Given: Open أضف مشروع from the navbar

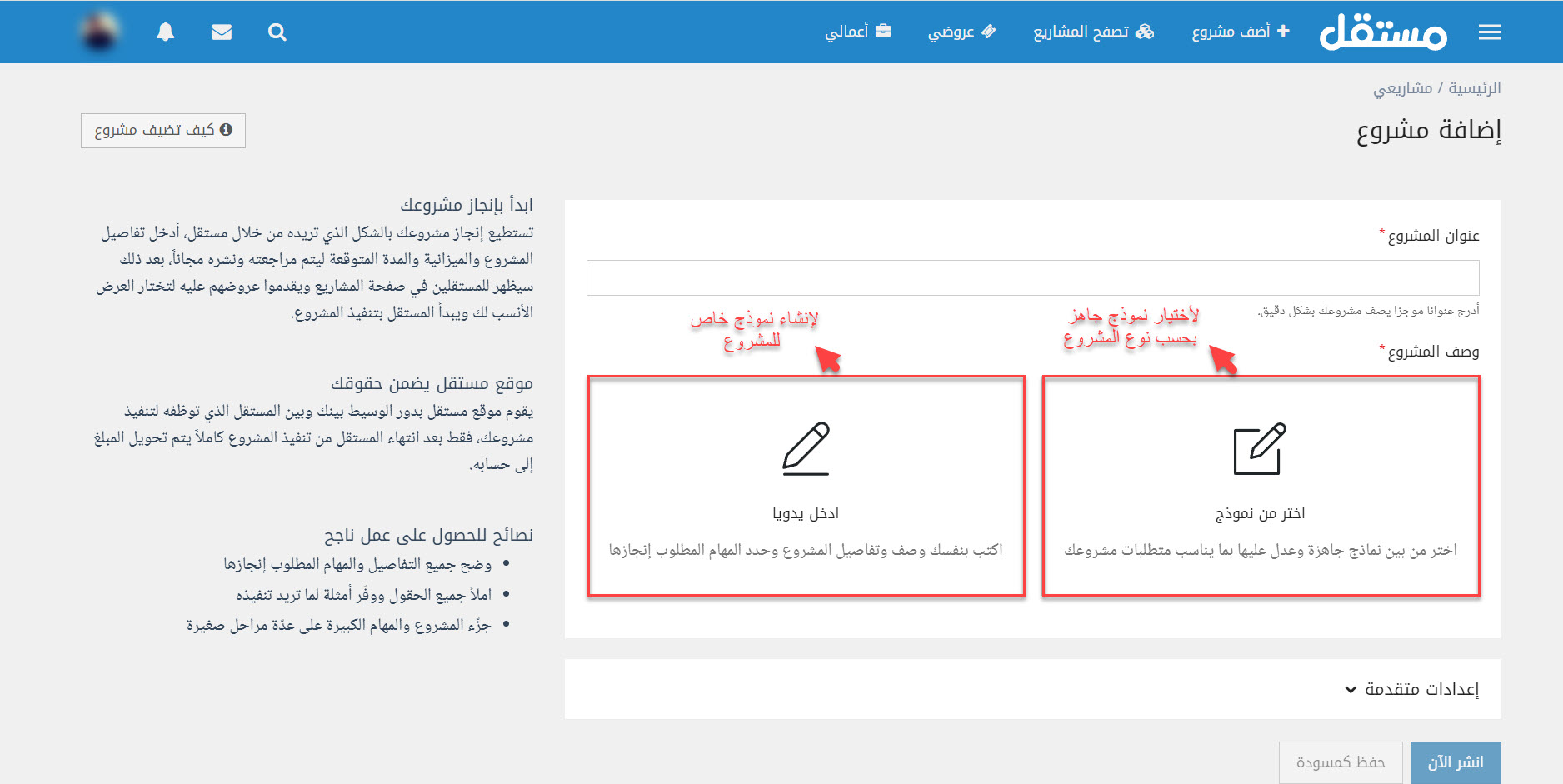Looking at the screenshot, I should pyautogui.click(x=1241, y=32).
